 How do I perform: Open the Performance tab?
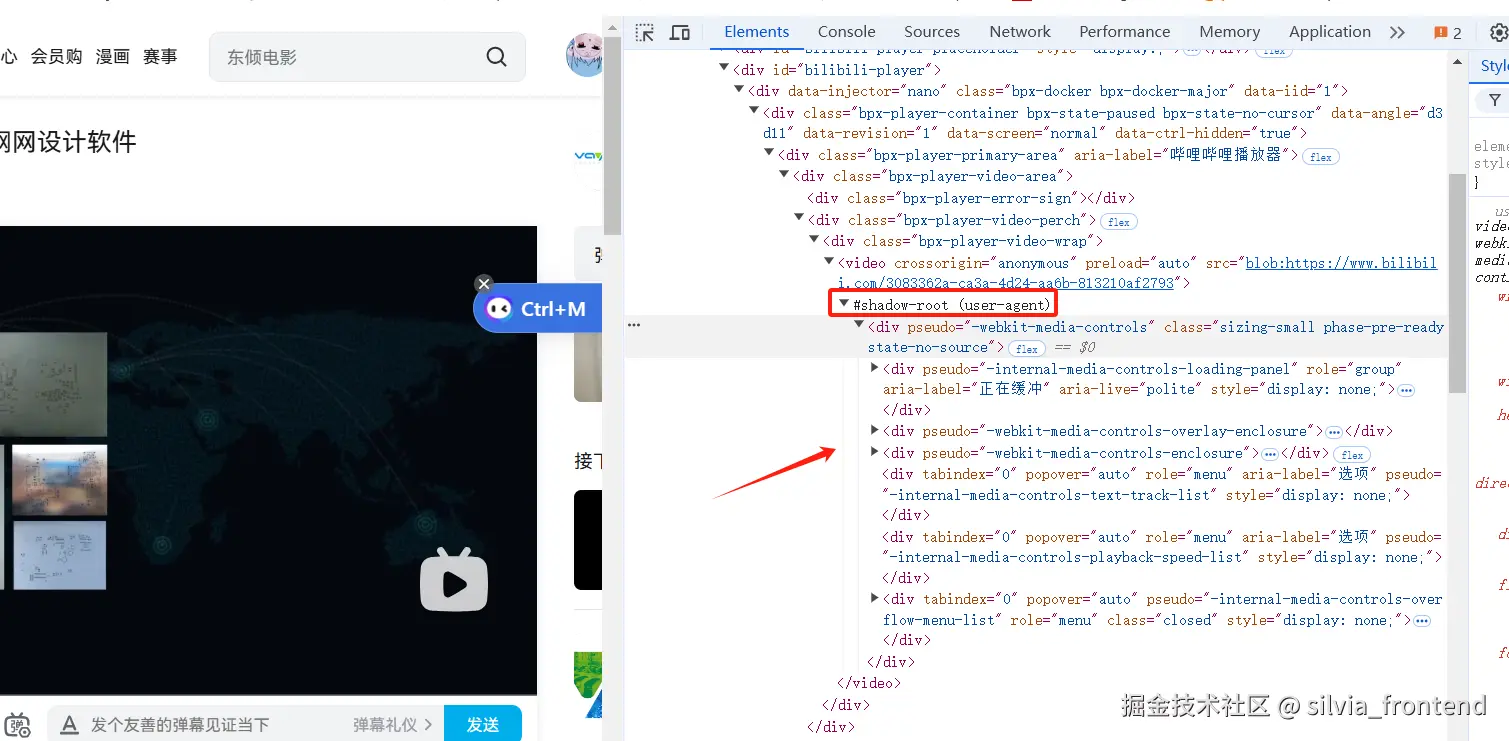[1124, 32]
